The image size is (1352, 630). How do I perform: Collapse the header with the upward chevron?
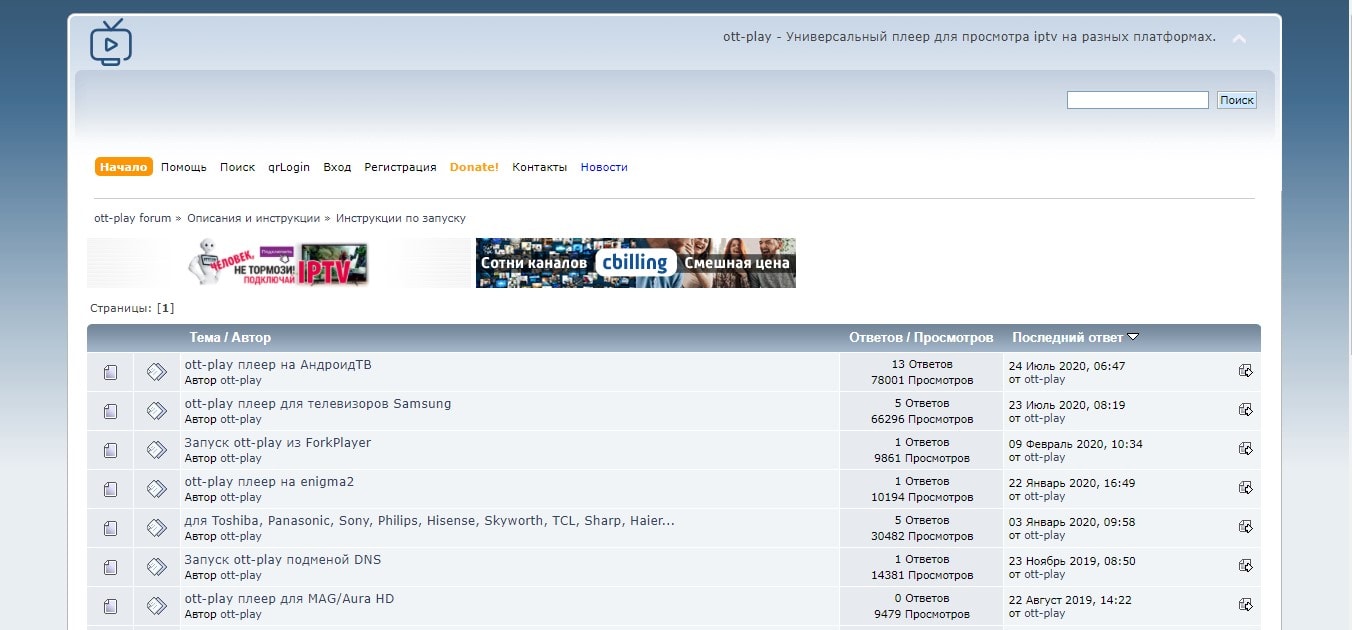(1239, 39)
